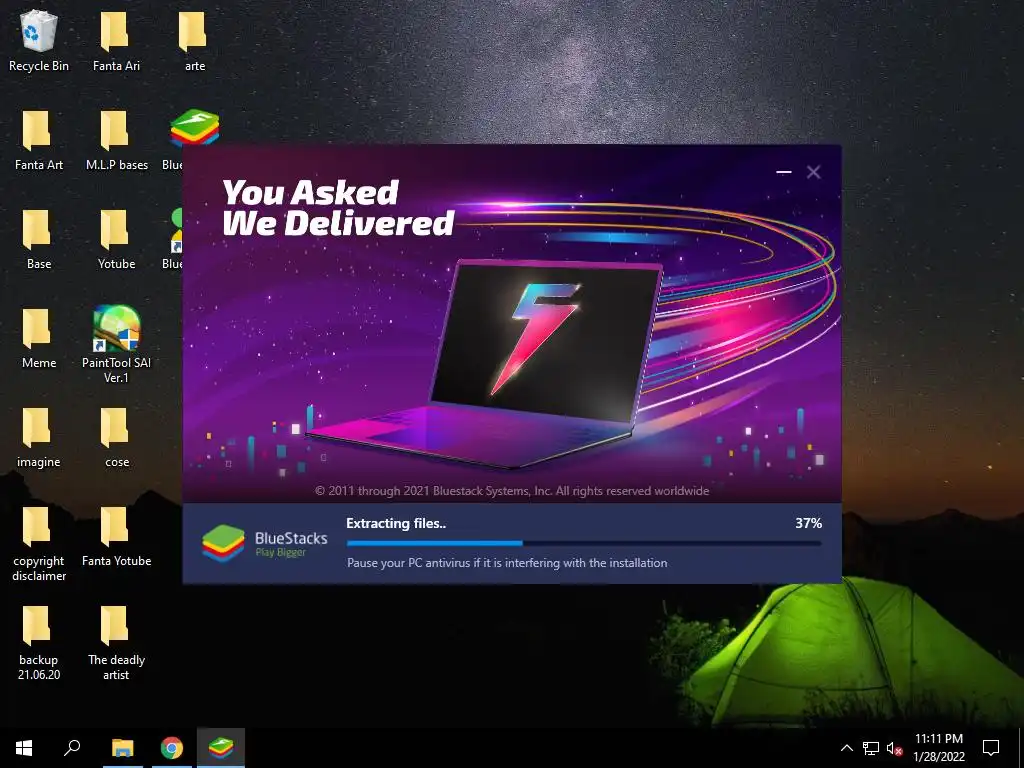Click the BlueStacks logo in installer
Image resolution: width=1024 pixels, height=768 pixels.
point(264,543)
